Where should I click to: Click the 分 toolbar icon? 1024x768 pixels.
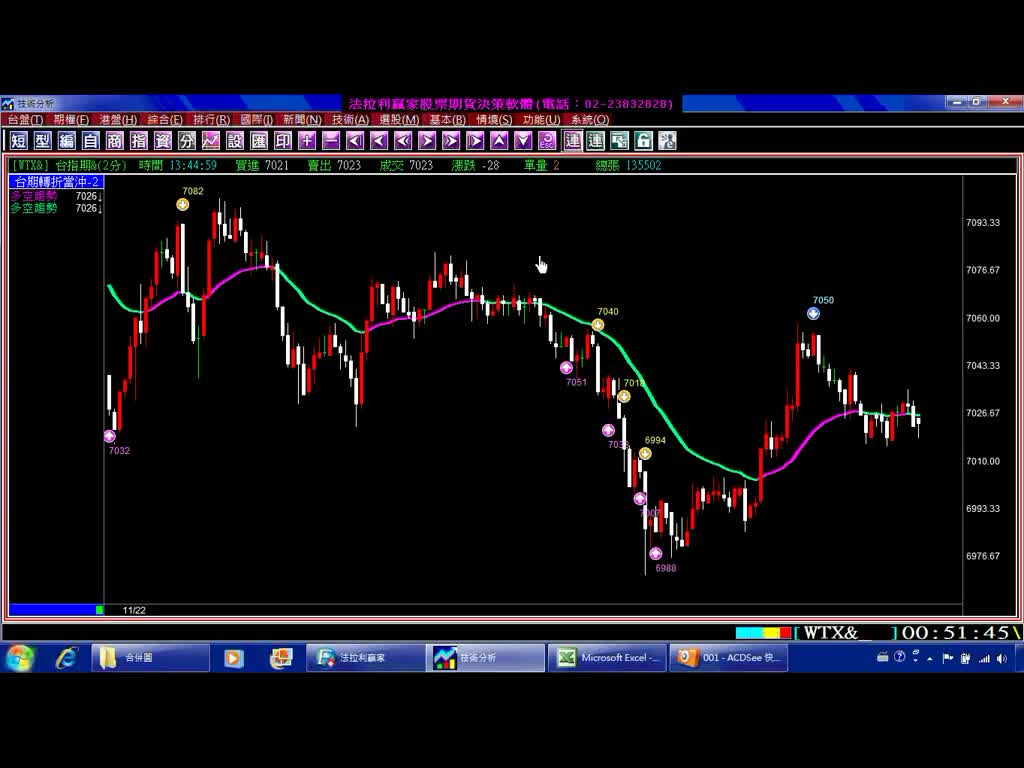(187, 140)
